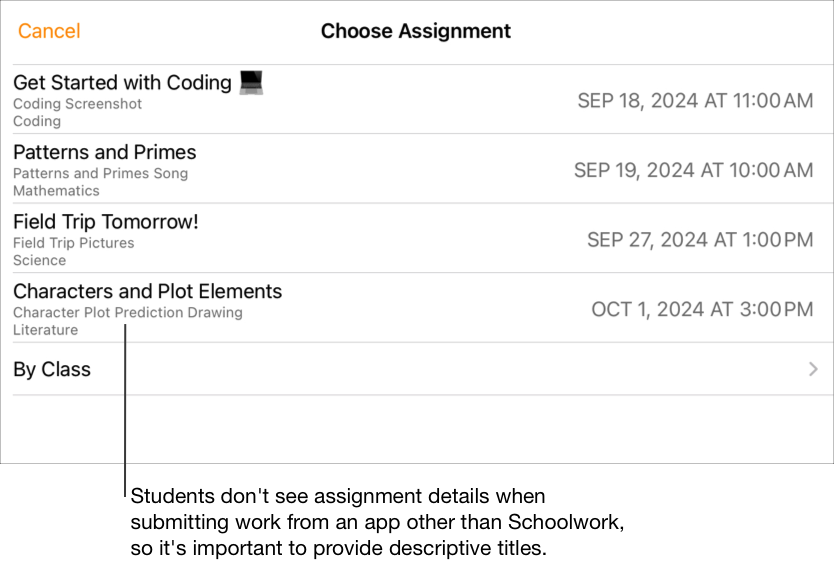Click the Coding Screenshot subtitle
834x566 pixels.
point(78,104)
